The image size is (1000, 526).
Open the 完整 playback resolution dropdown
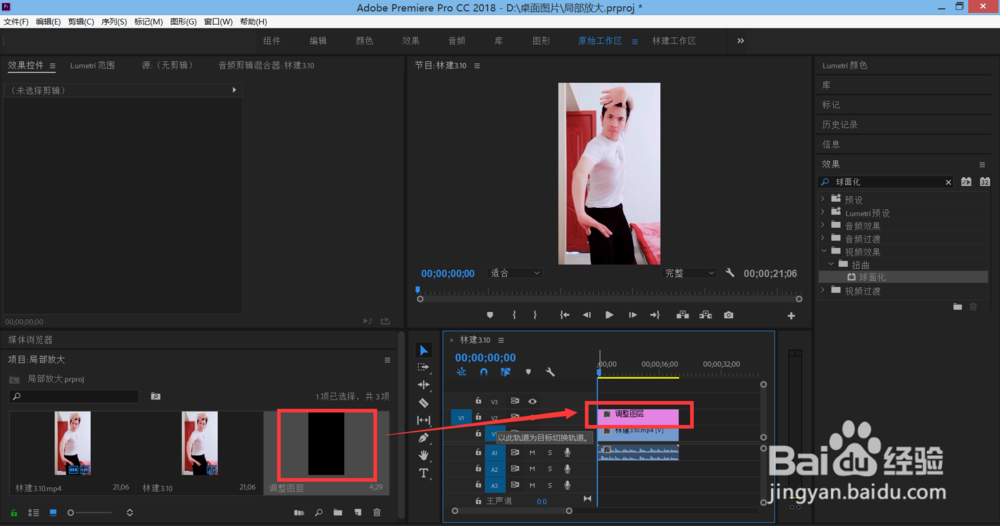[x=689, y=273]
